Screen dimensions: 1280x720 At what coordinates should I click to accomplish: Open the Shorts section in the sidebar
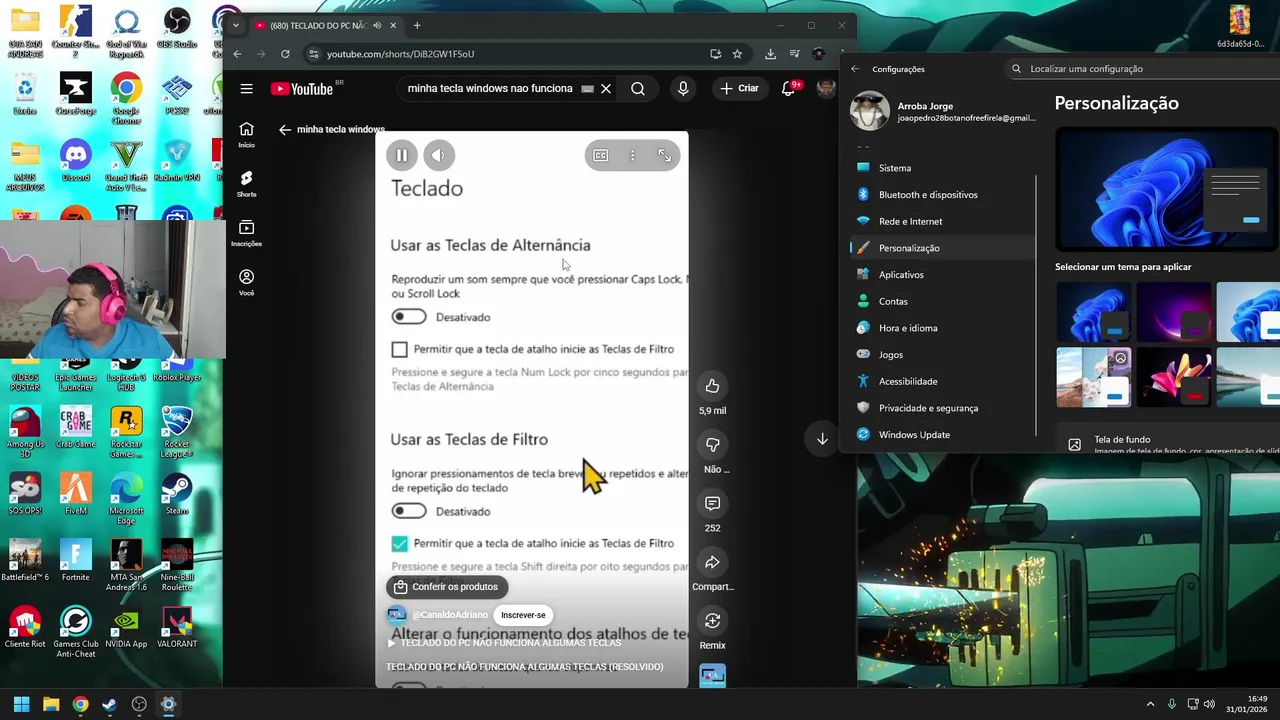pos(246,183)
